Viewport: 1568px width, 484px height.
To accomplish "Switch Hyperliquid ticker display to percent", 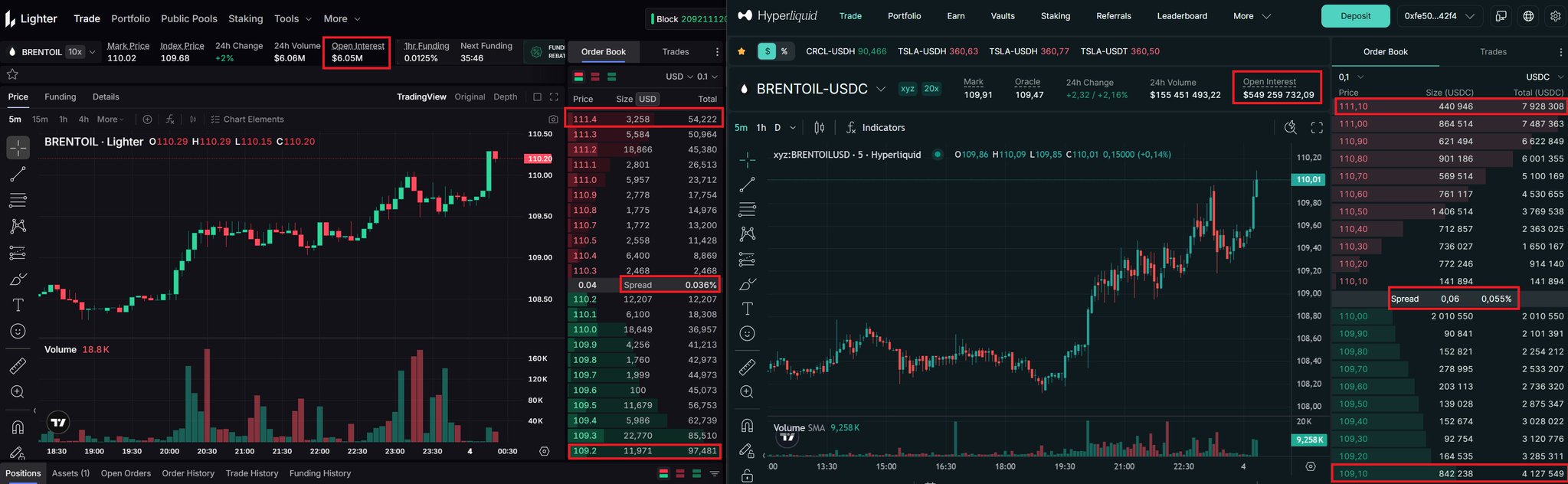I will pos(784,51).
